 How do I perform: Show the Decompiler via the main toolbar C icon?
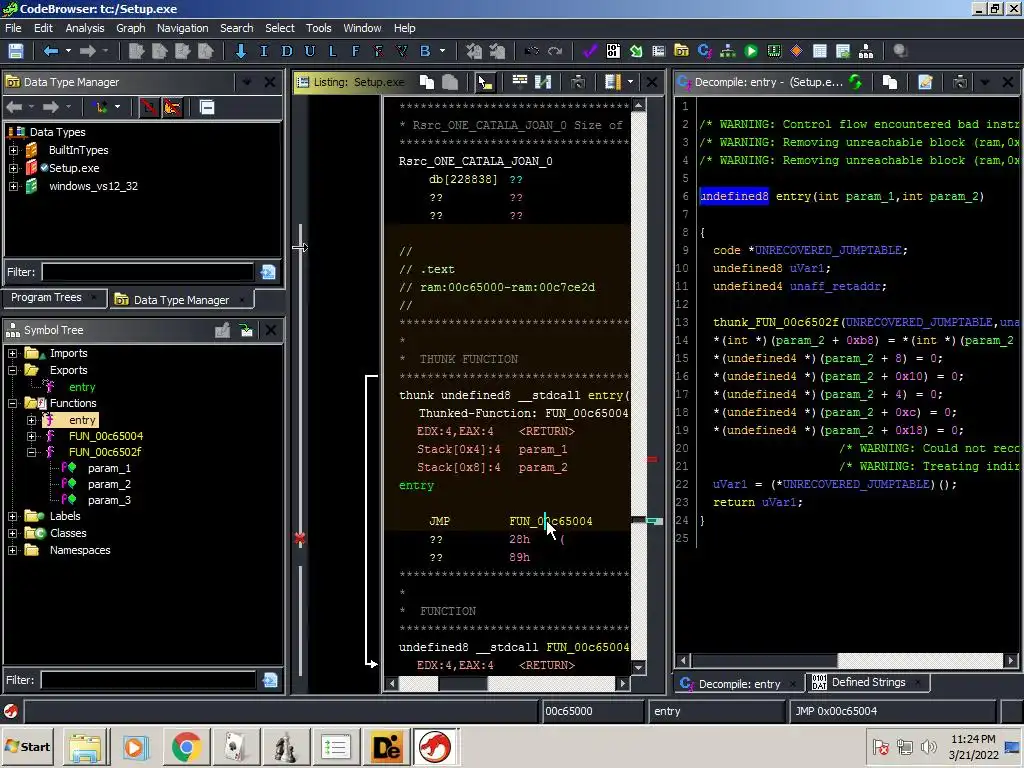(704, 51)
